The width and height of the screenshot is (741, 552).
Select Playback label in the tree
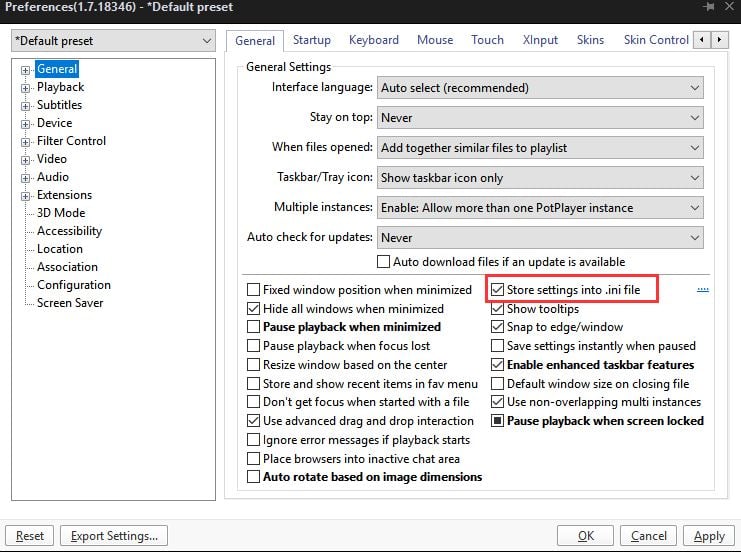[60, 87]
